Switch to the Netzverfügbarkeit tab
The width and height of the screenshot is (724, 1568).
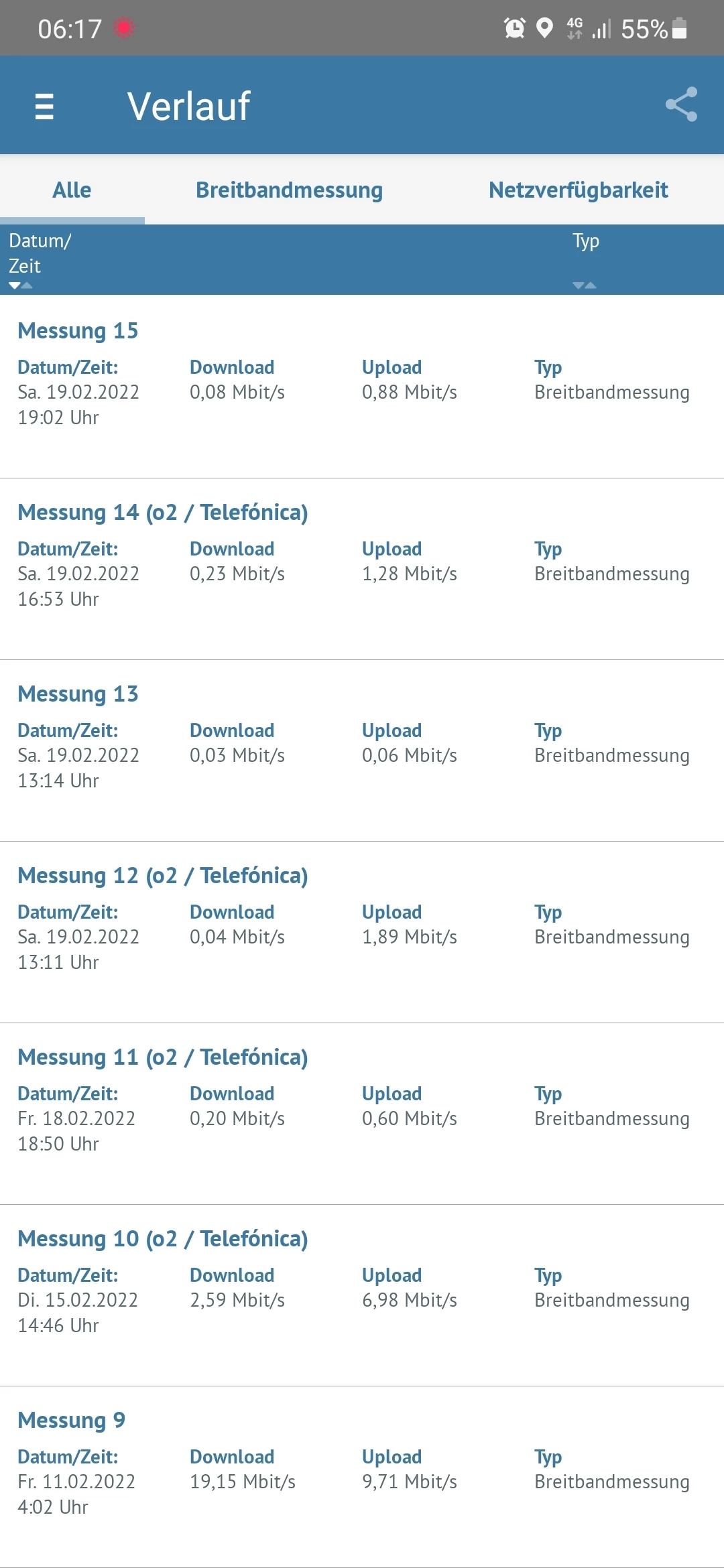point(578,190)
